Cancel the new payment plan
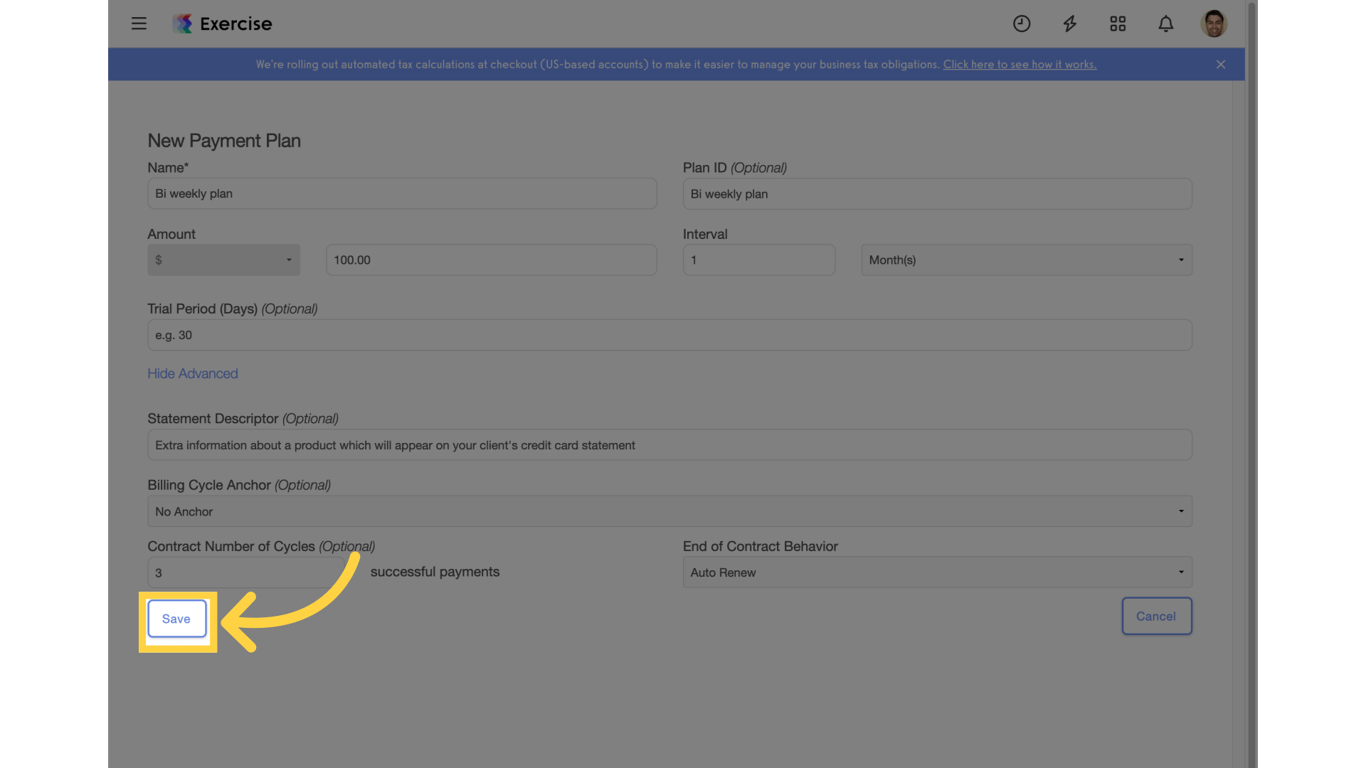This screenshot has height=768, width=1366. pyautogui.click(x=1156, y=616)
